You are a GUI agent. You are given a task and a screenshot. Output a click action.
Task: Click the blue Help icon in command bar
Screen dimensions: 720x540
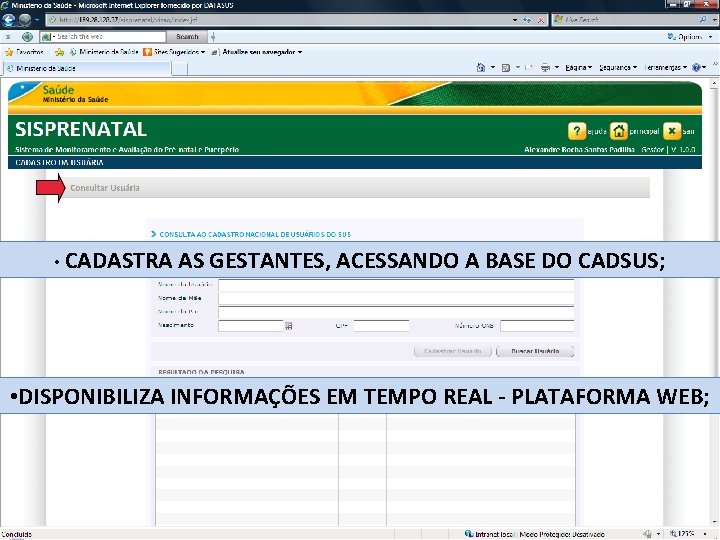(697, 68)
